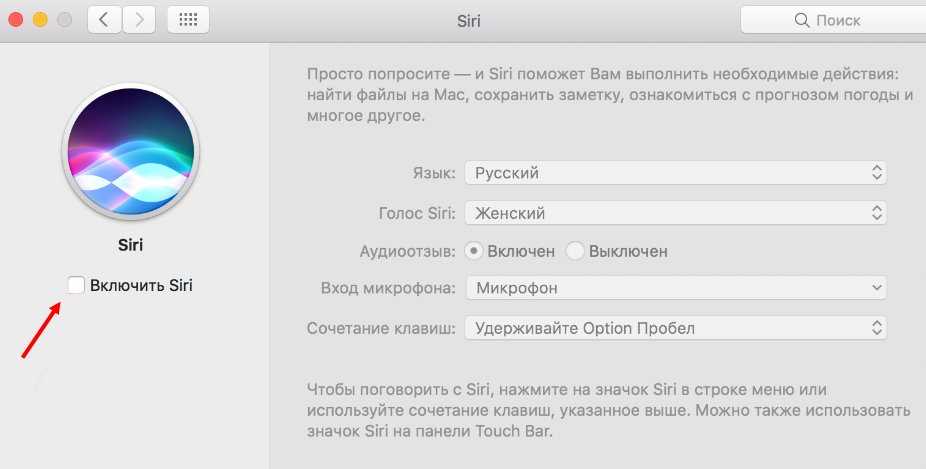The height and width of the screenshot is (469, 926).
Task: Focus the "Поиск" search field
Action: coord(832,19)
